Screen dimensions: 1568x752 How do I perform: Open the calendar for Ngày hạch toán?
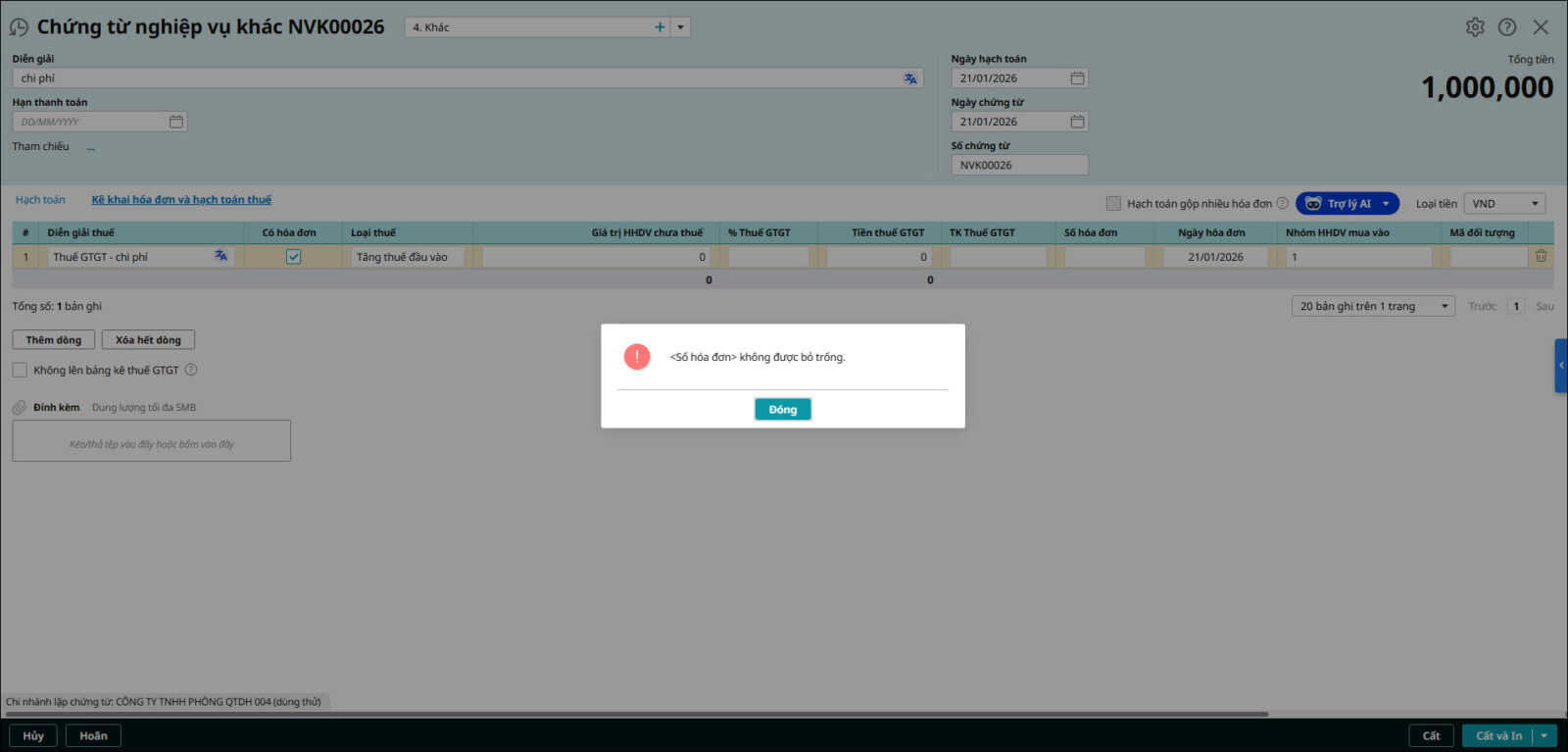click(x=1077, y=78)
